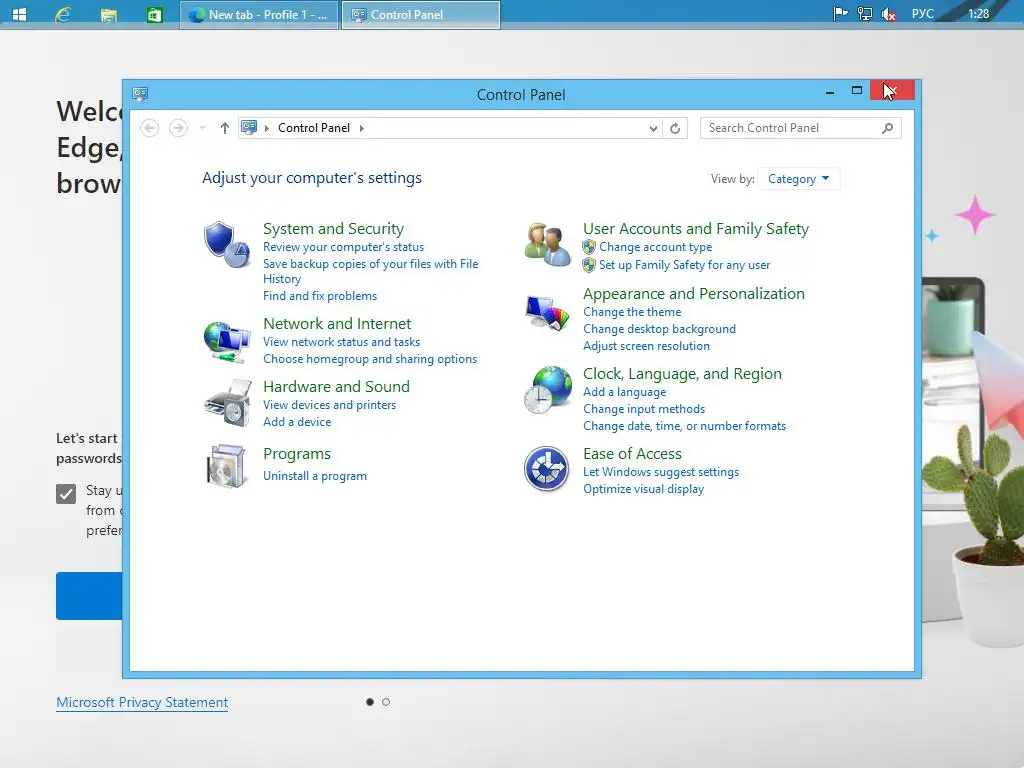Expand the arrow after Control Panel breadcrumb
Image resolution: width=1024 pixels, height=768 pixels.
point(362,128)
